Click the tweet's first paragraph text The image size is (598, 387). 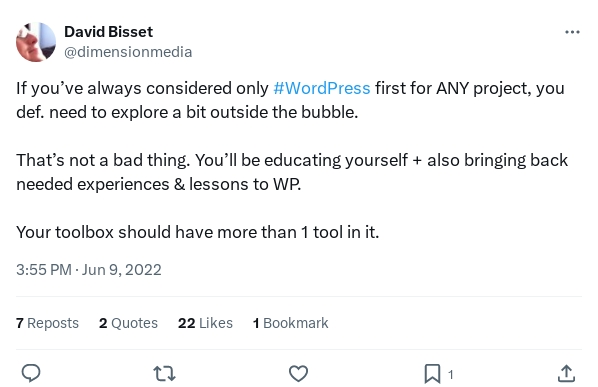[290, 100]
